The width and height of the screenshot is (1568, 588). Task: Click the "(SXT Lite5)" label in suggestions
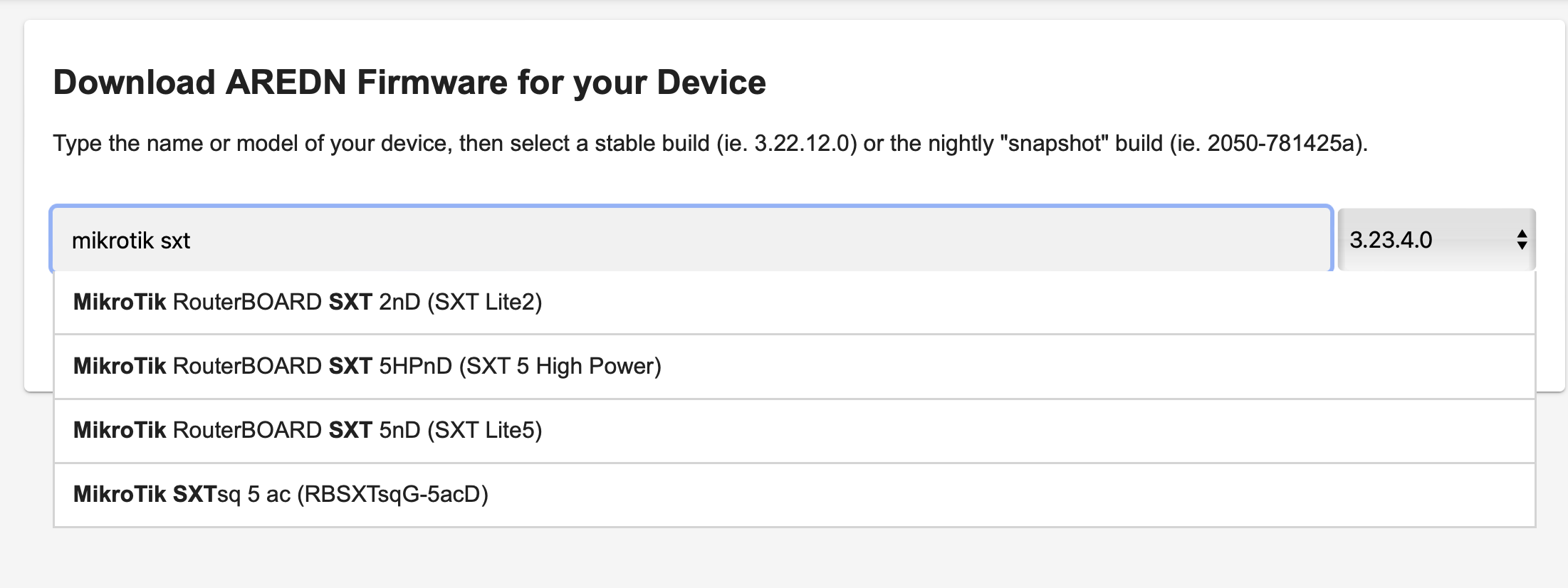coord(485,431)
